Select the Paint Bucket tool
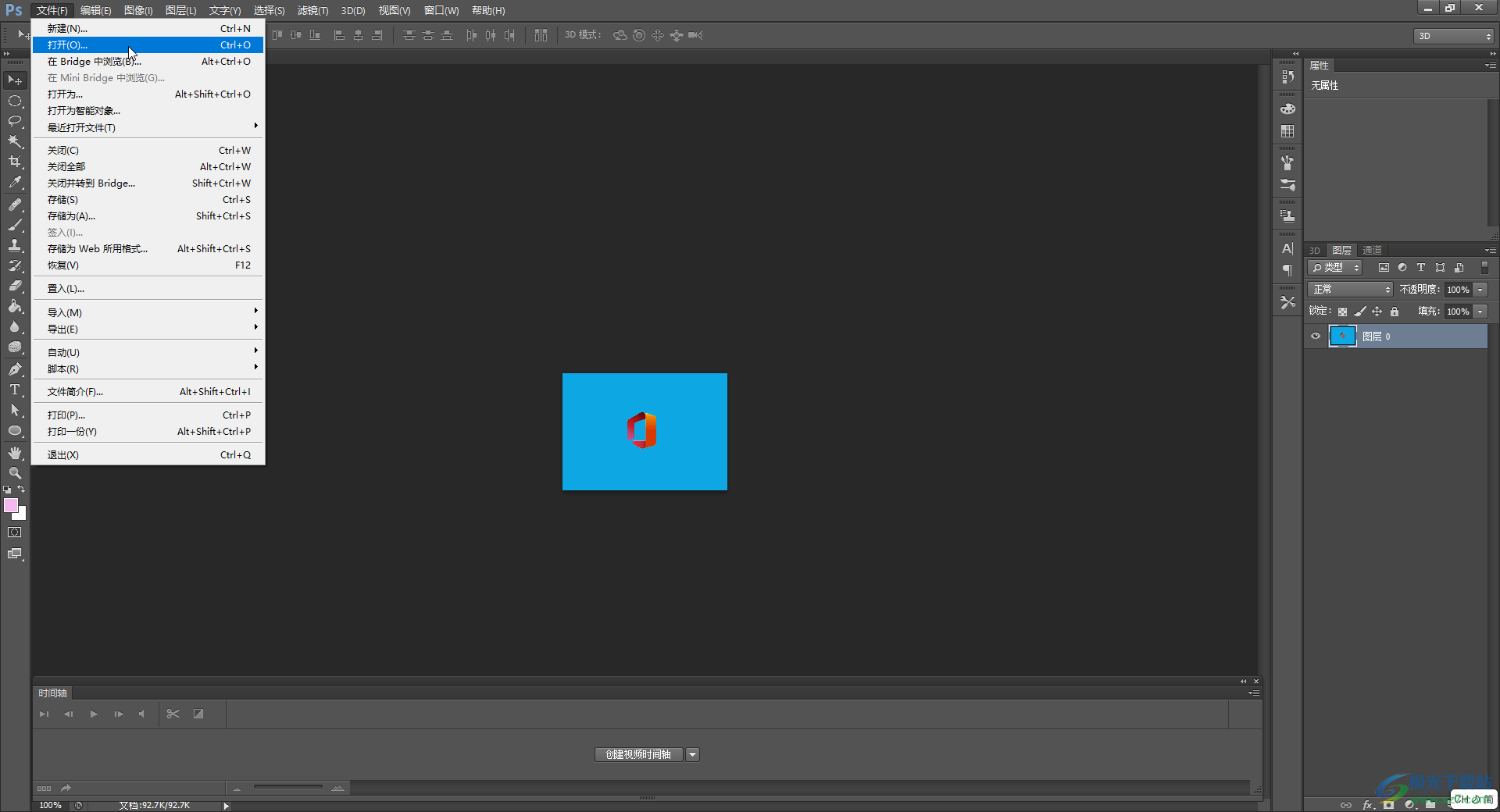Viewport: 1500px width, 812px height. [15, 306]
